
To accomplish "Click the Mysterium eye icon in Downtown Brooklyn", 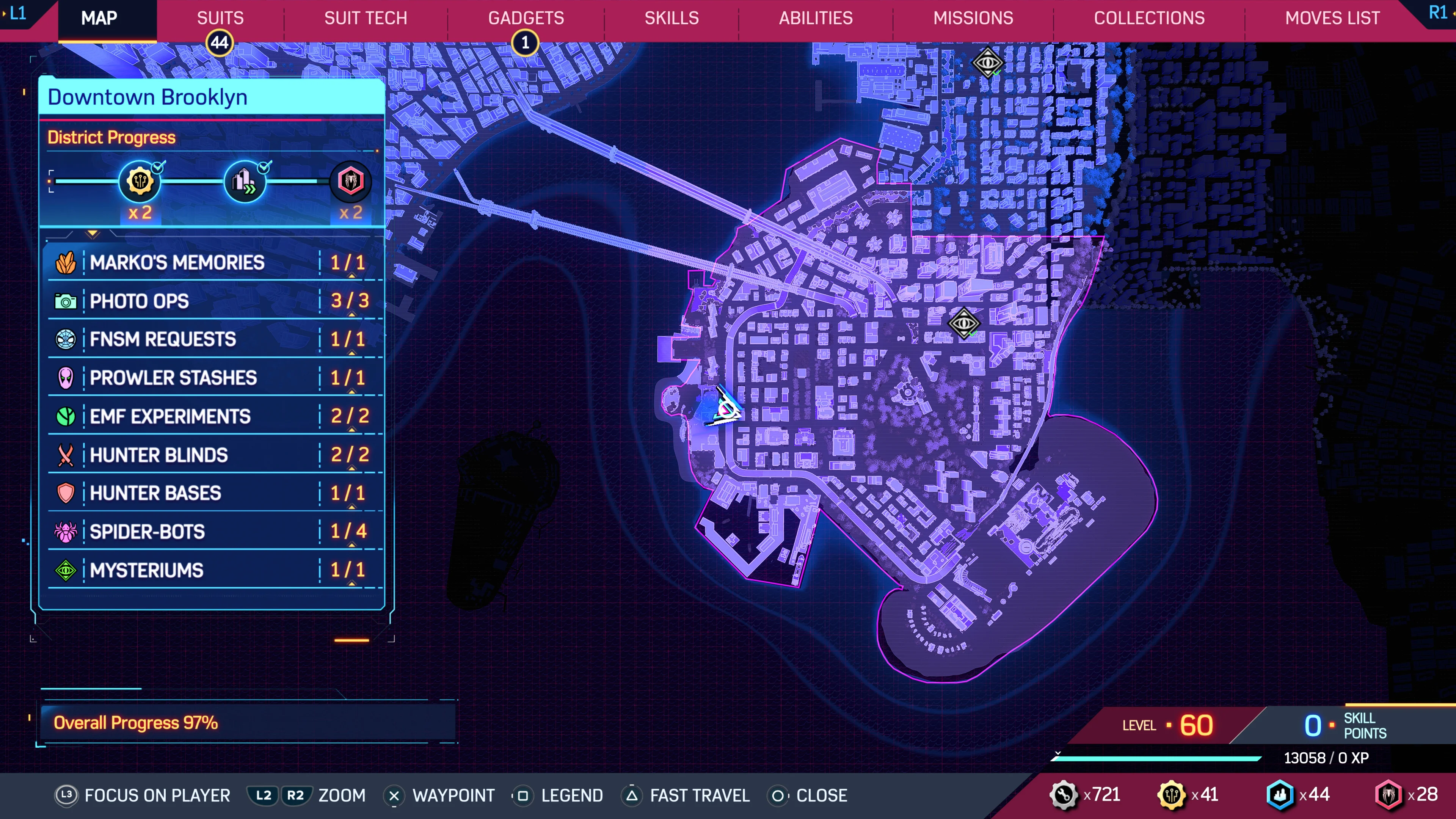I will click(964, 323).
